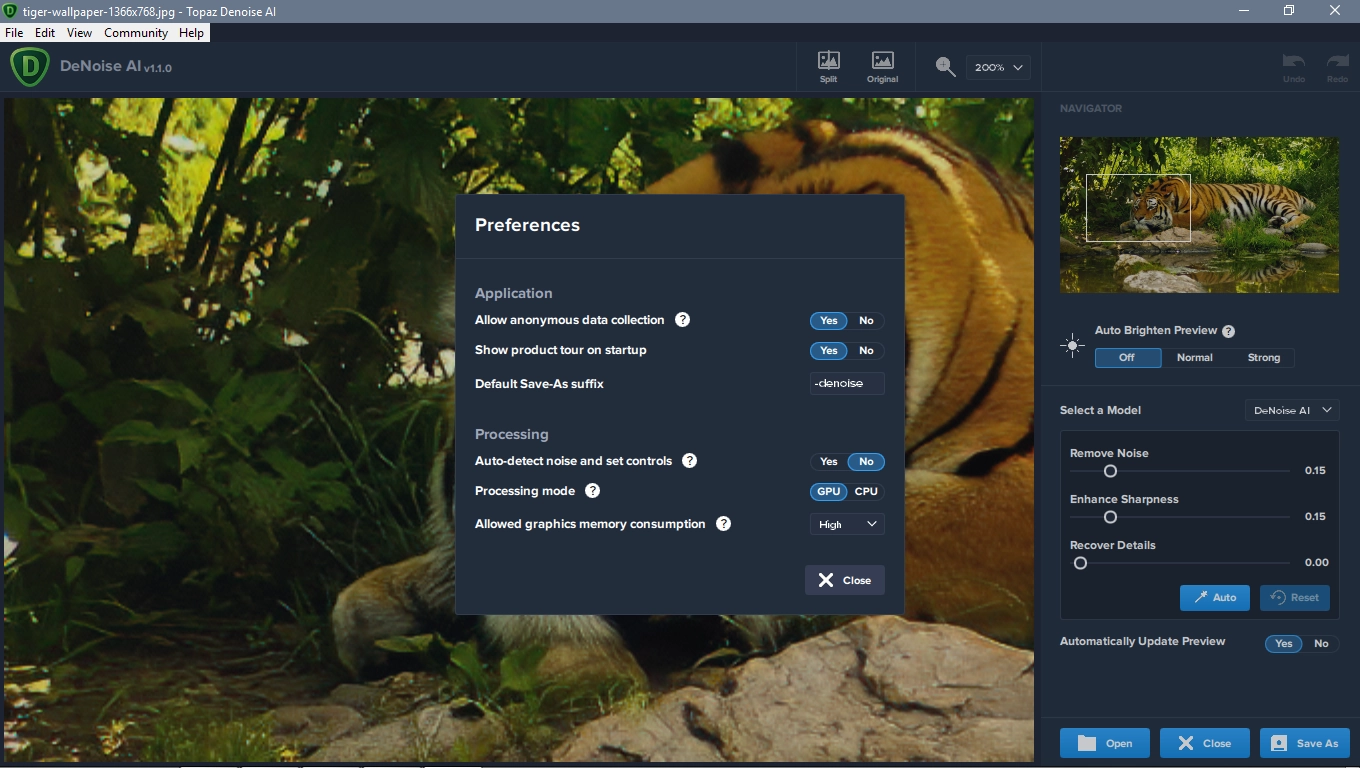1360x768 pixels.
Task: Click the Recover Details slider handle
Action: [1080, 563]
